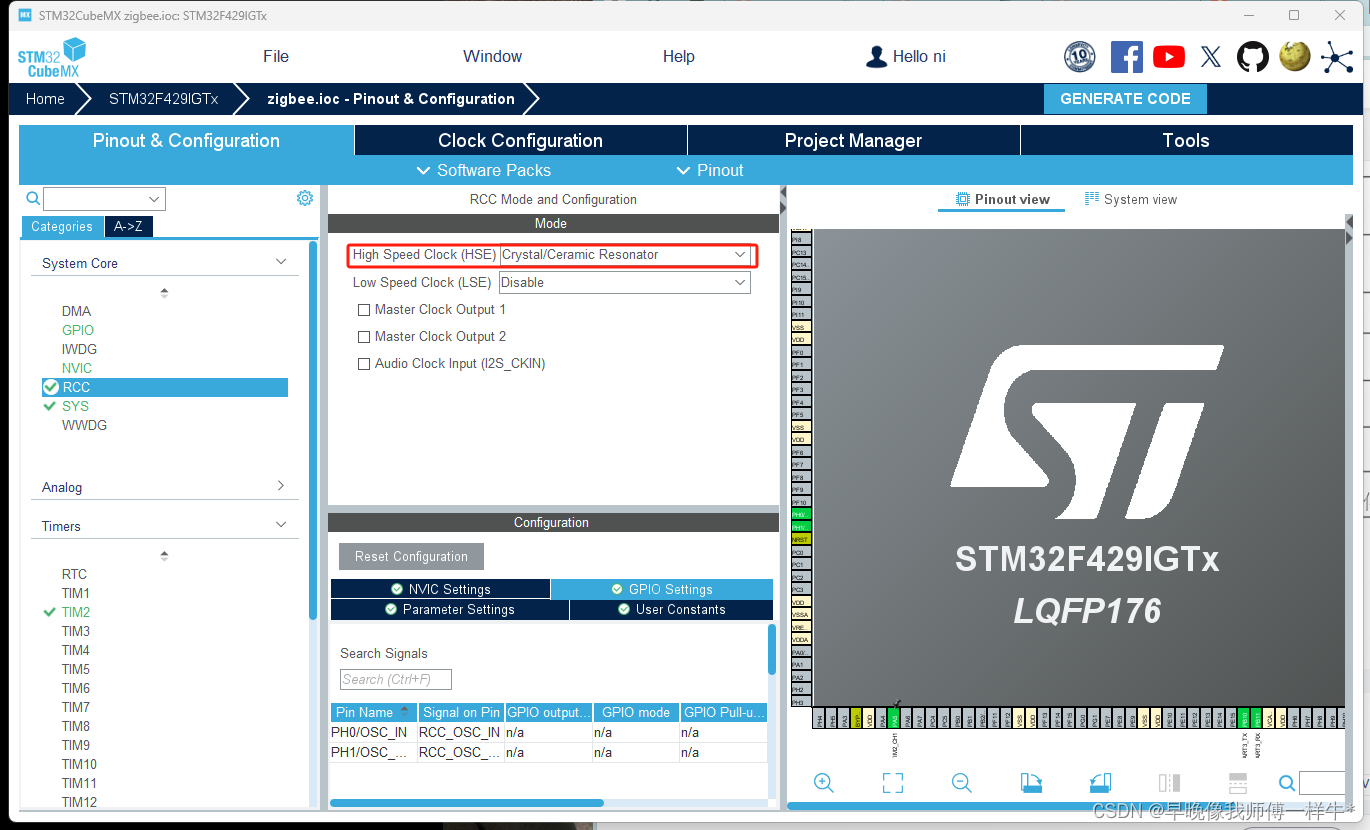Select GPIO in System Core
Viewport: 1370px width, 830px height.
(x=78, y=330)
